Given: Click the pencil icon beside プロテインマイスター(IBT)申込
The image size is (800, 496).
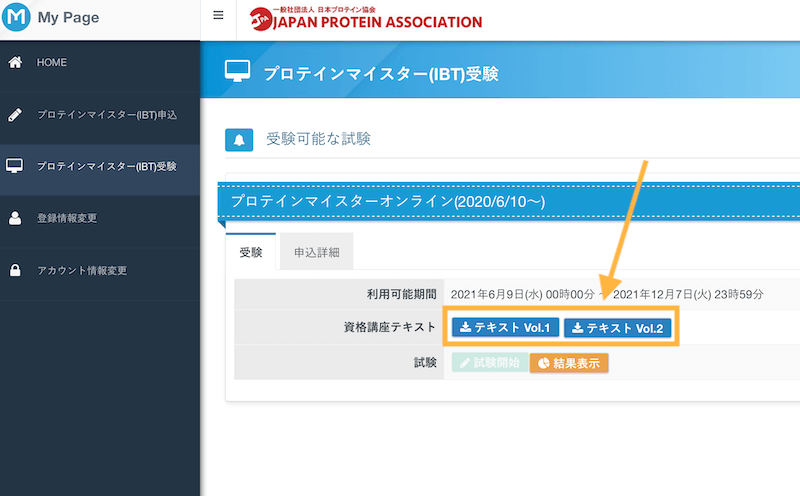Looking at the screenshot, I should click(x=15, y=115).
